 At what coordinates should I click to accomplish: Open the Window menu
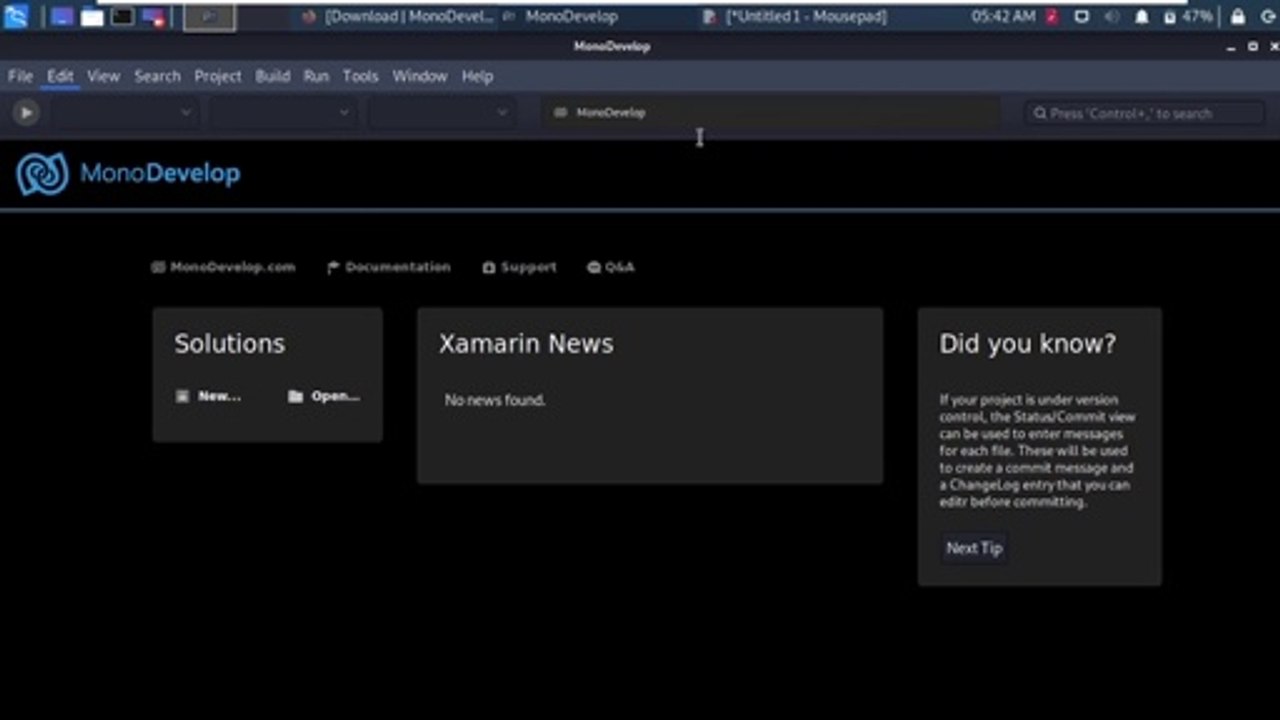click(419, 76)
